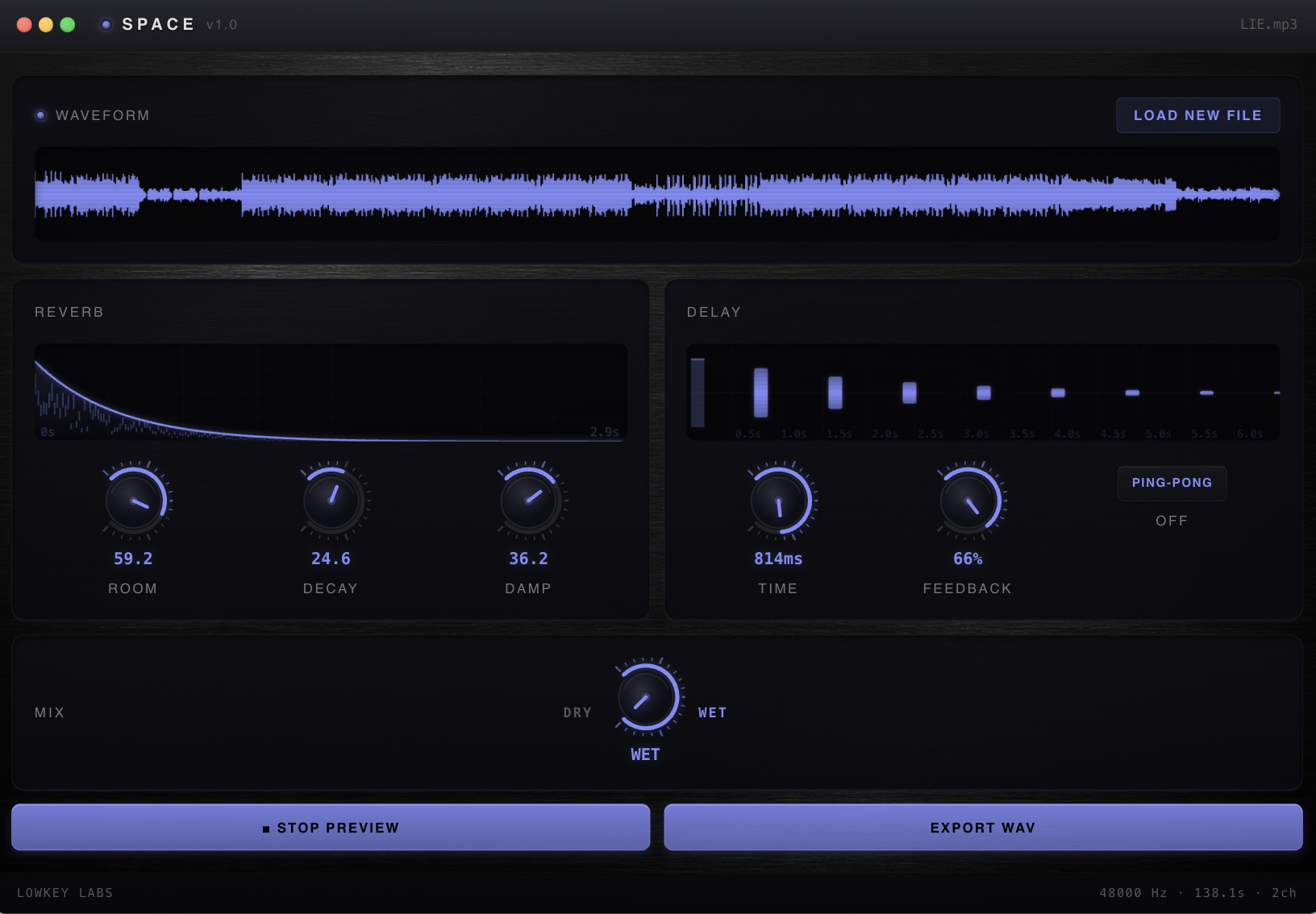1316x914 pixels.
Task: Click the waveform display to seek
Action: pos(657,194)
